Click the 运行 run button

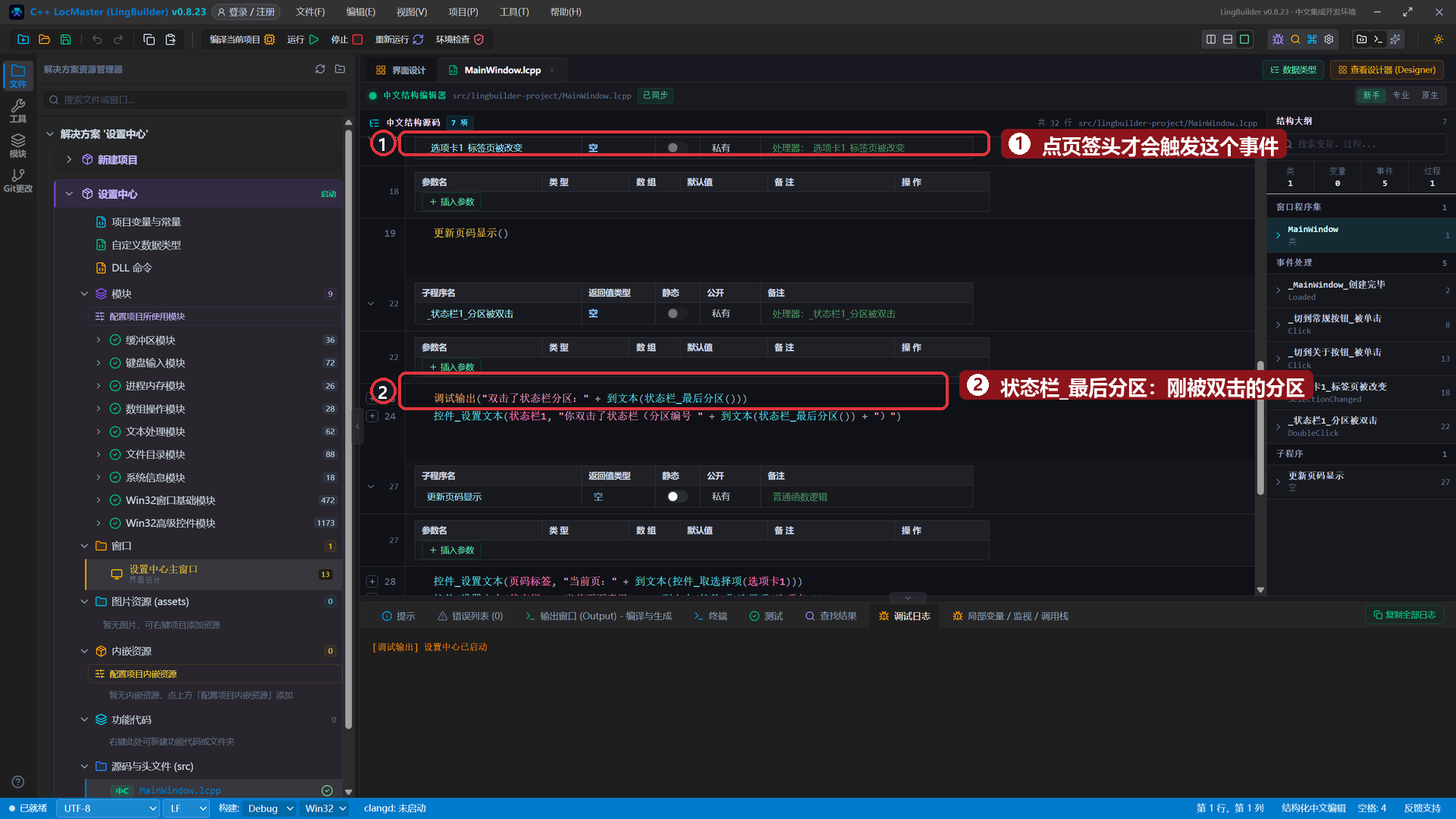(303, 39)
